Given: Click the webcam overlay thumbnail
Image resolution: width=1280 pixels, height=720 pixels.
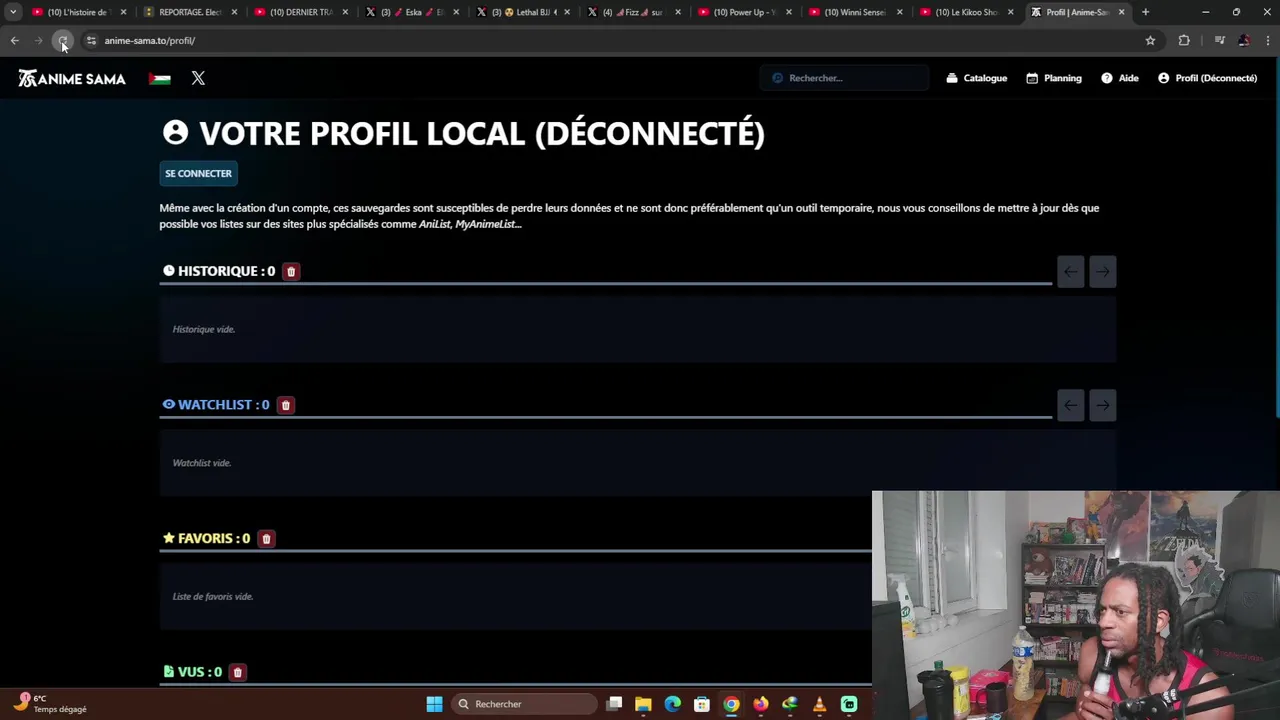Looking at the screenshot, I should [1076, 605].
